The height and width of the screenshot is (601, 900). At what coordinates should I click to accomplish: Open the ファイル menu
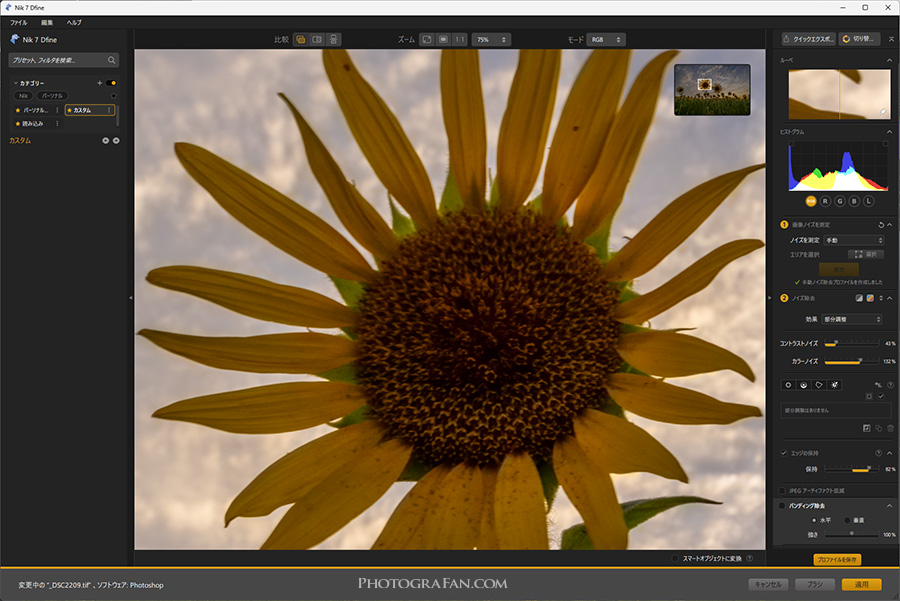click(x=18, y=22)
